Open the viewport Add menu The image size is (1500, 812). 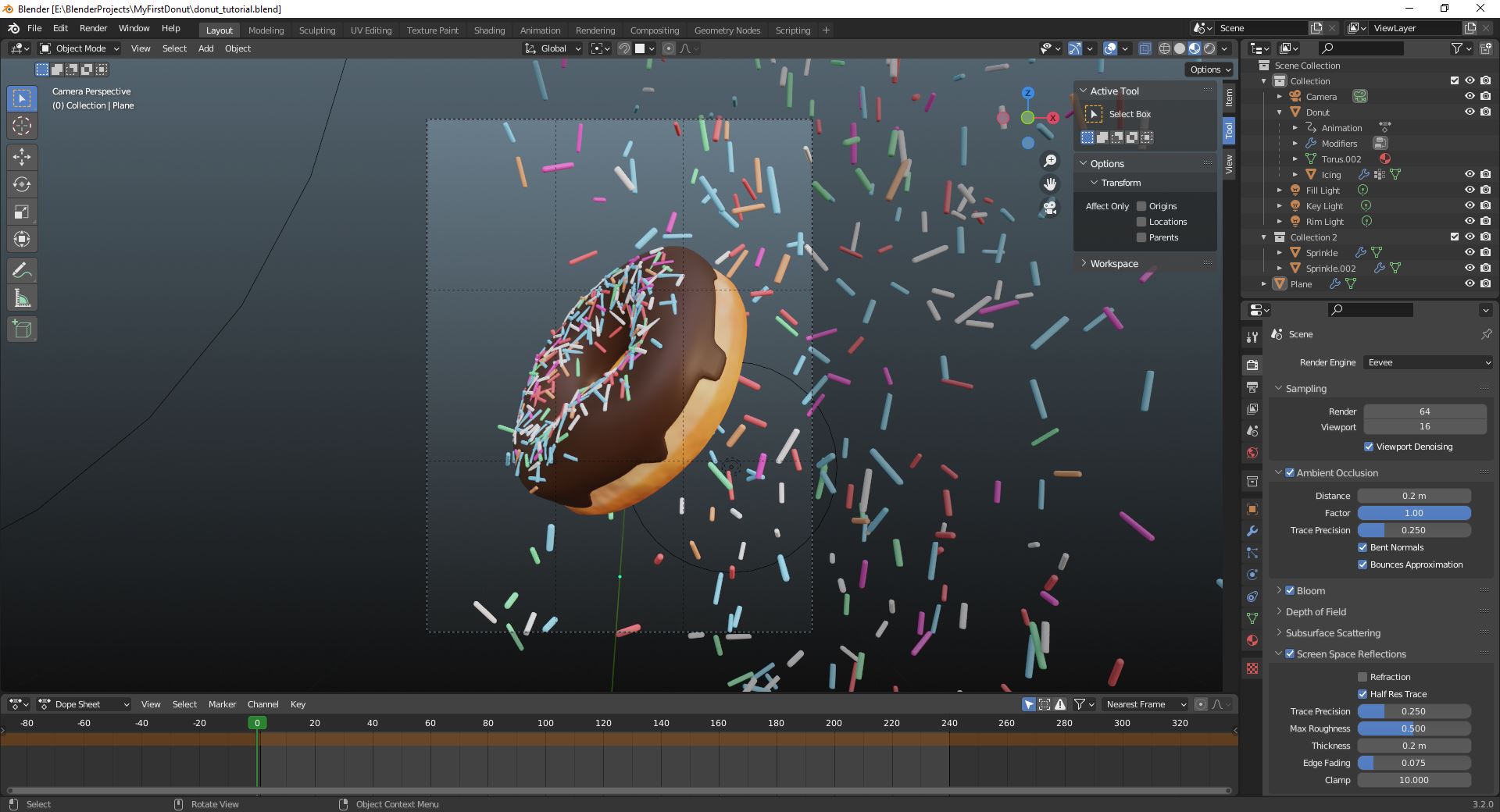point(205,48)
